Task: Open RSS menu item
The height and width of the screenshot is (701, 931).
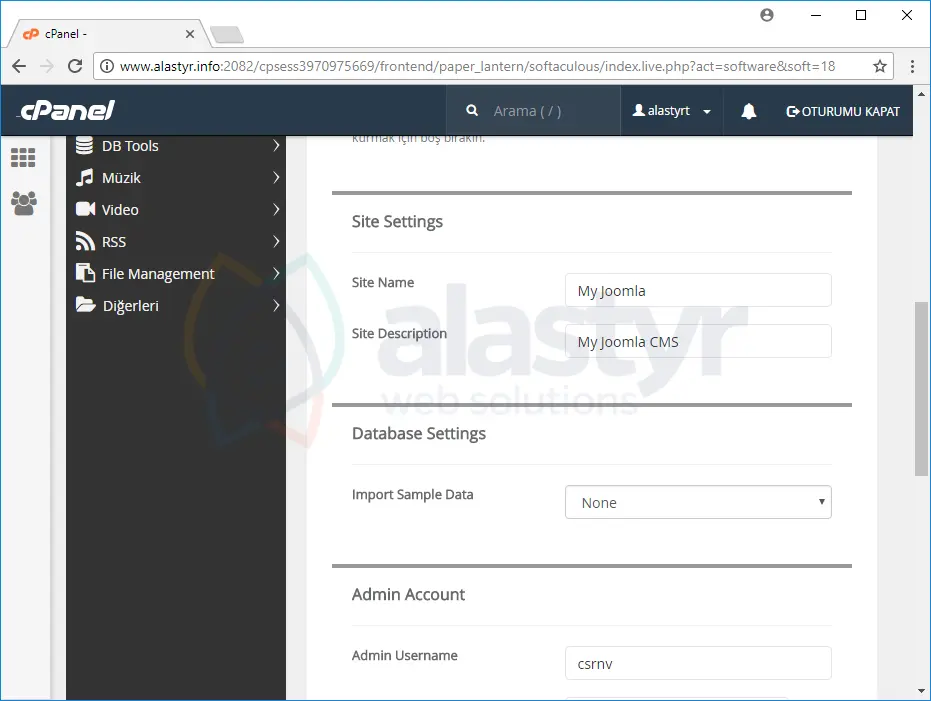Action: (176, 242)
